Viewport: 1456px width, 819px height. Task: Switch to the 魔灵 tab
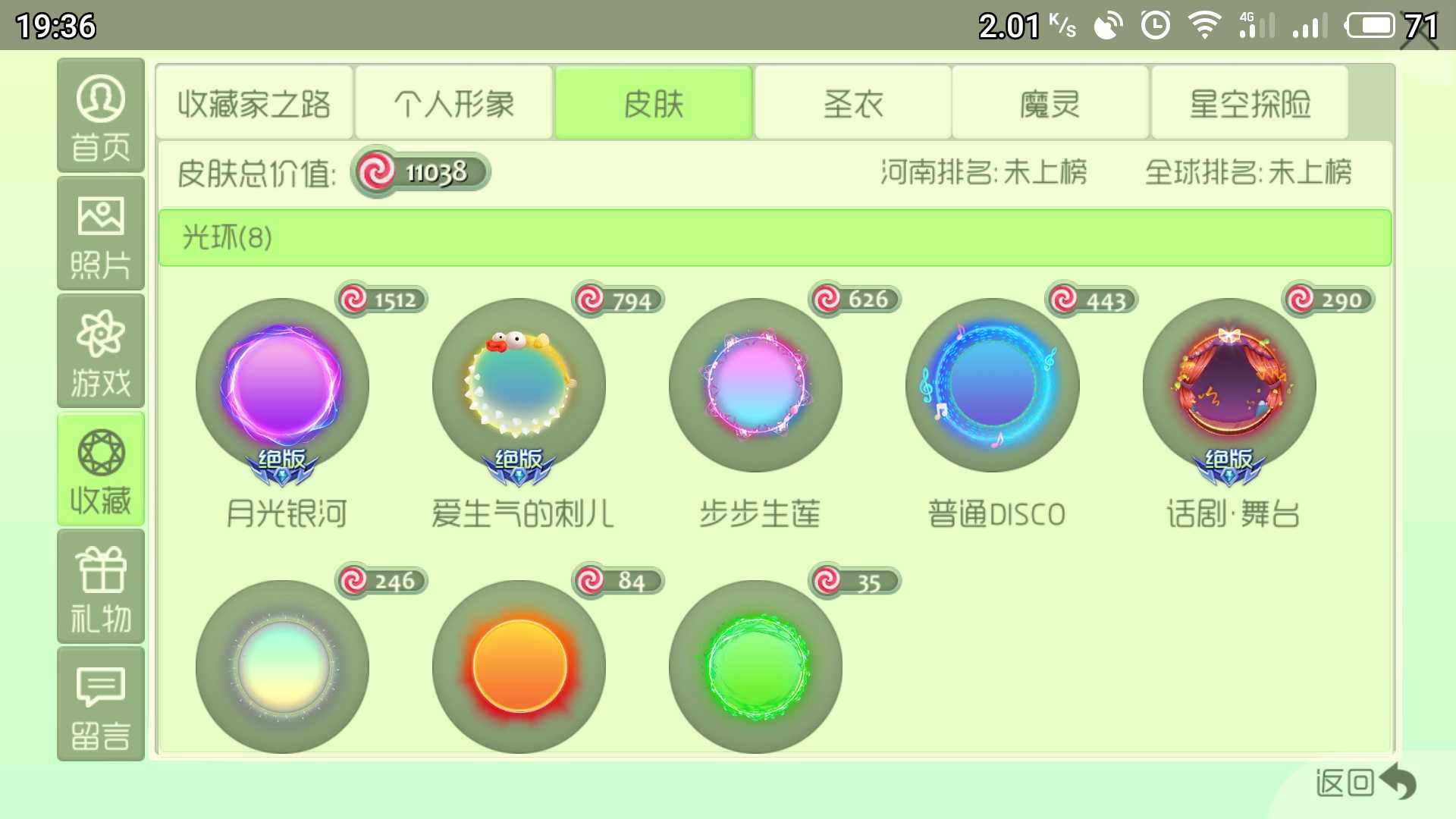tap(1050, 103)
